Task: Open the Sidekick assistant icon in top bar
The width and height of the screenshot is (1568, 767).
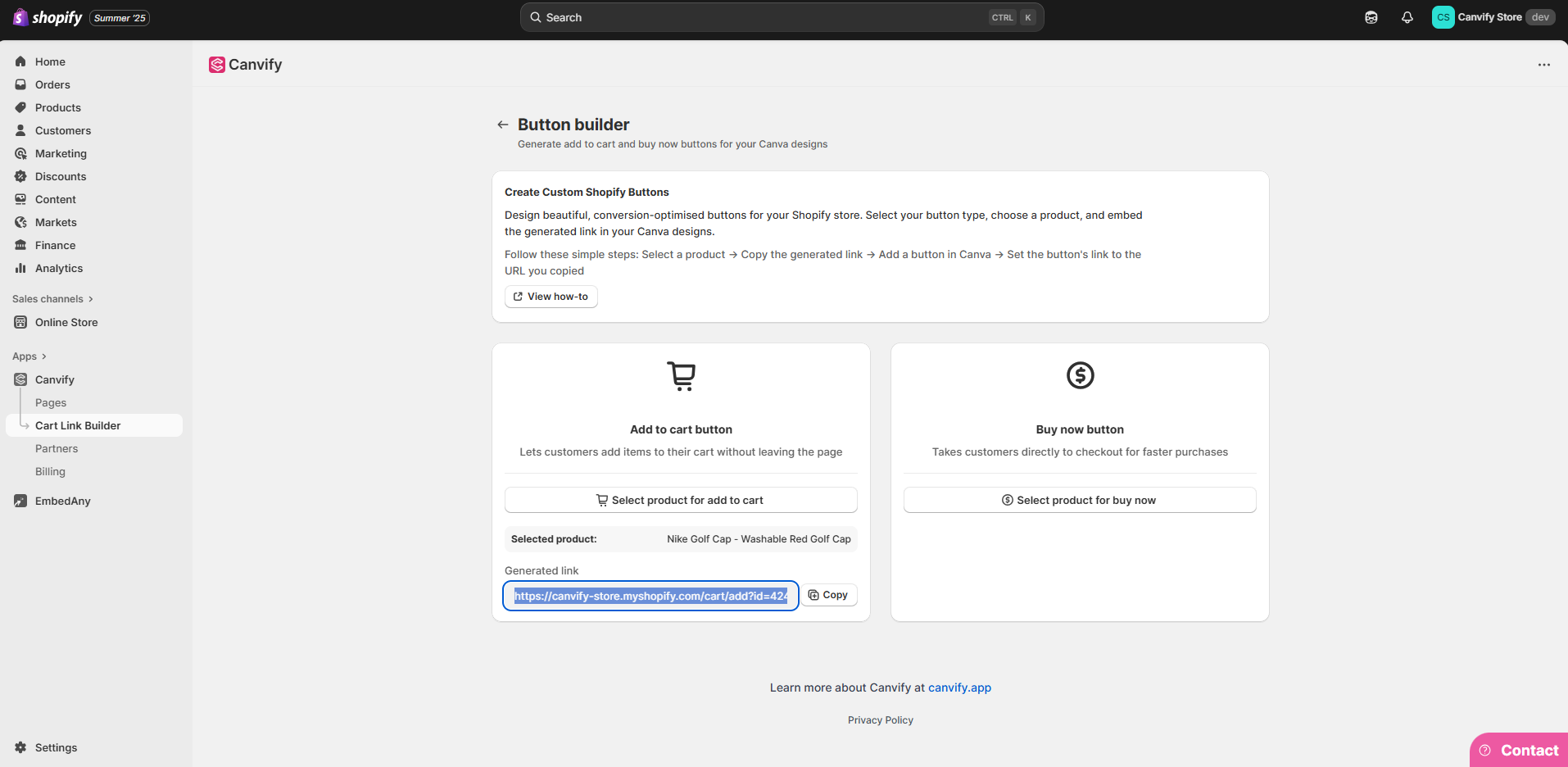Action: coord(1371,17)
